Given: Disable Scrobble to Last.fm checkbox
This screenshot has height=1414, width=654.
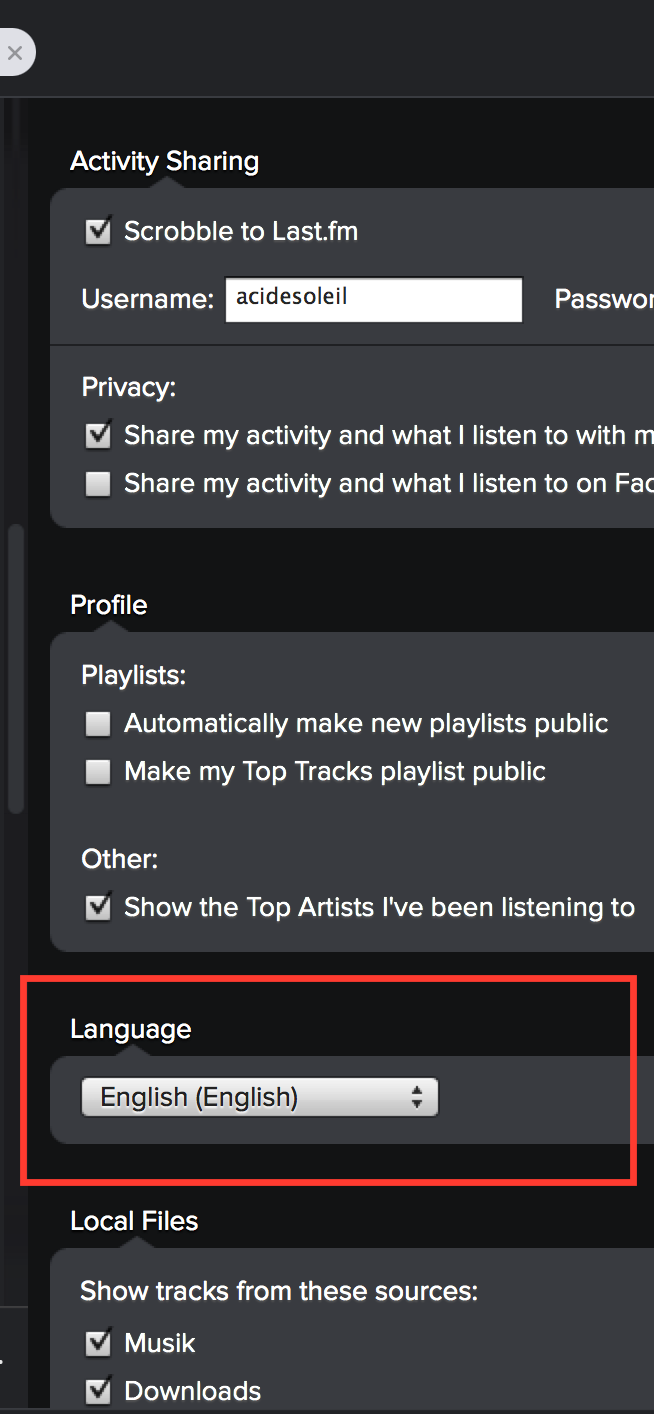Looking at the screenshot, I should coord(98,232).
